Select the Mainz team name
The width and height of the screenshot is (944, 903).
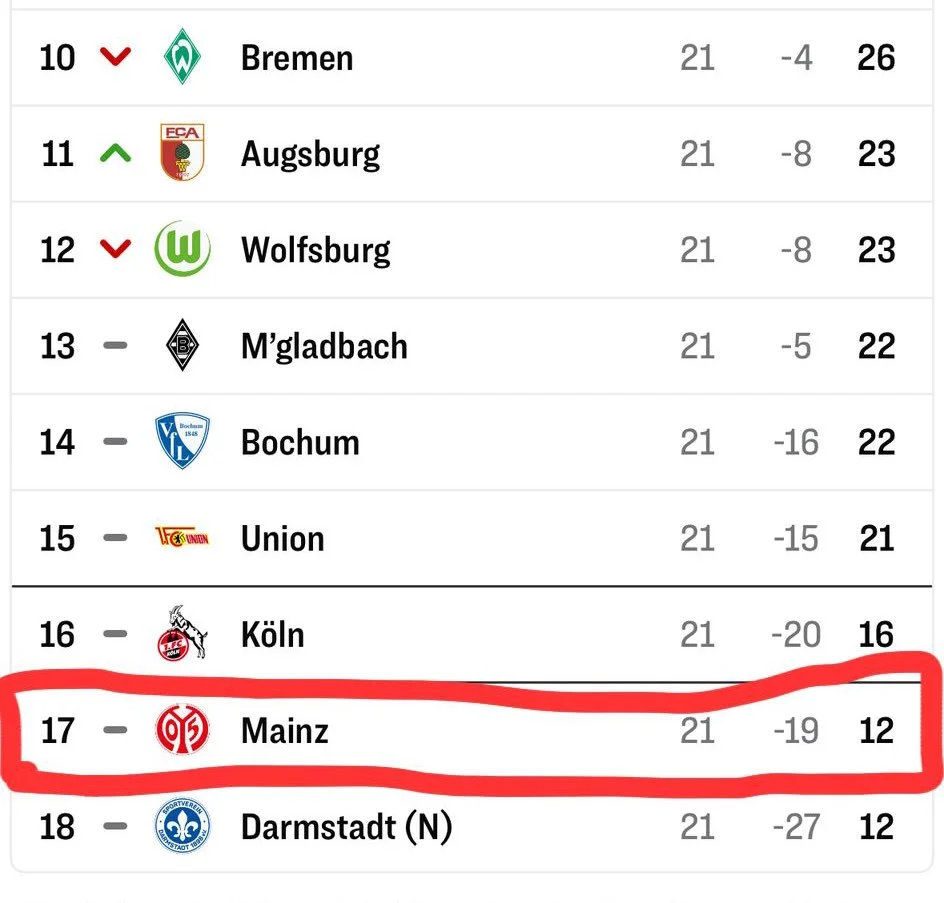tap(285, 730)
